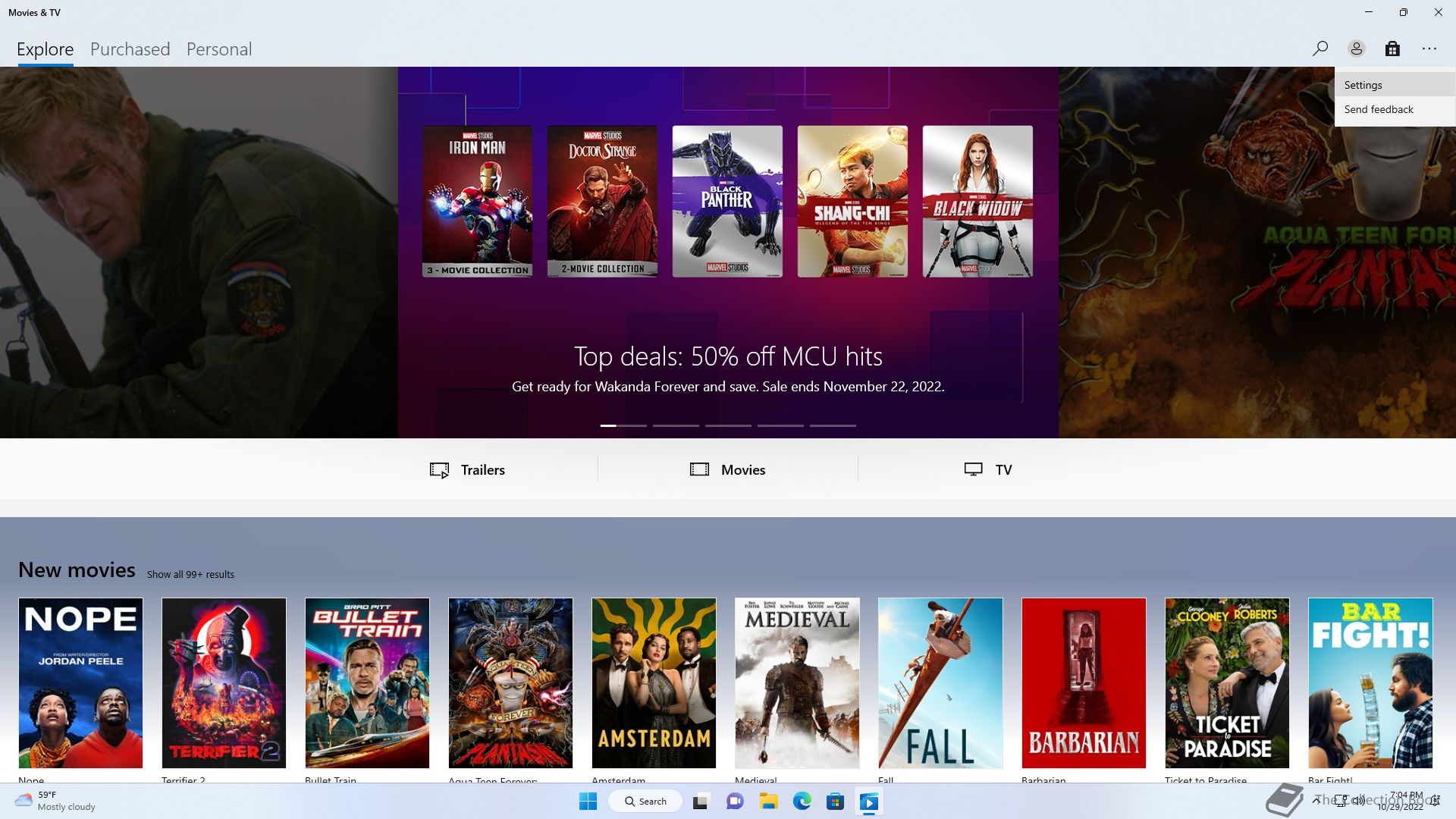Click the Black Widow cover in banner
This screenshot has height=819, width=1456.
(x=977, y=202)
